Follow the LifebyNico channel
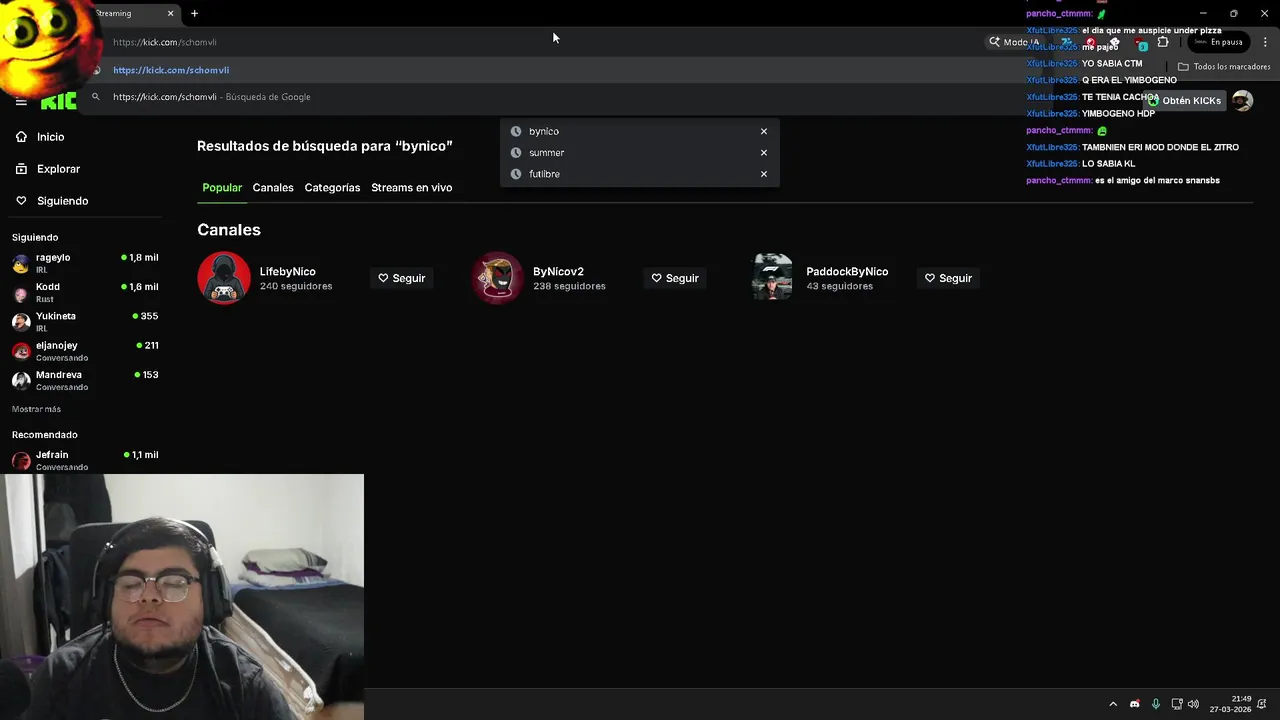This screenshot has height=720, width=1280. click(x=401, y=278)
